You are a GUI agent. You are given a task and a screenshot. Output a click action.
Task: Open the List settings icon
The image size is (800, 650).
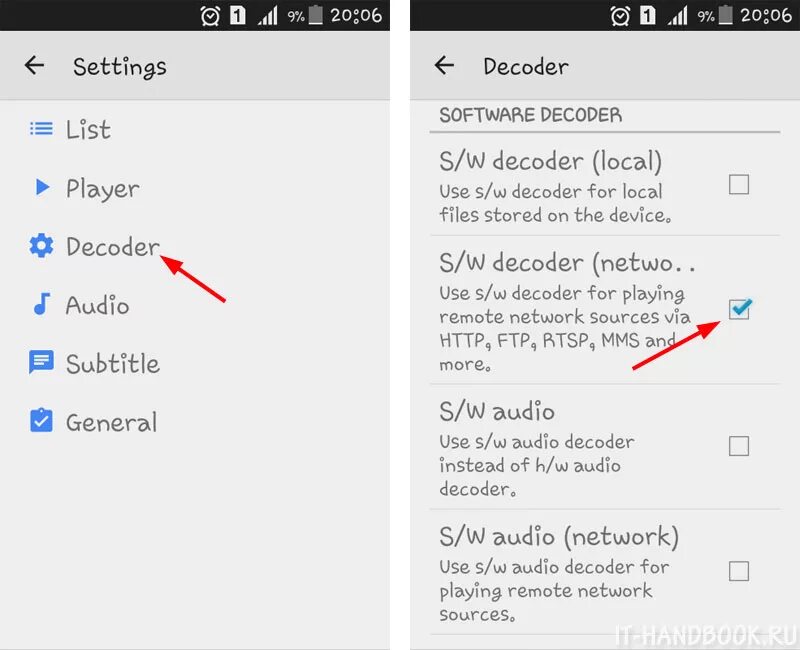[41, 129]
